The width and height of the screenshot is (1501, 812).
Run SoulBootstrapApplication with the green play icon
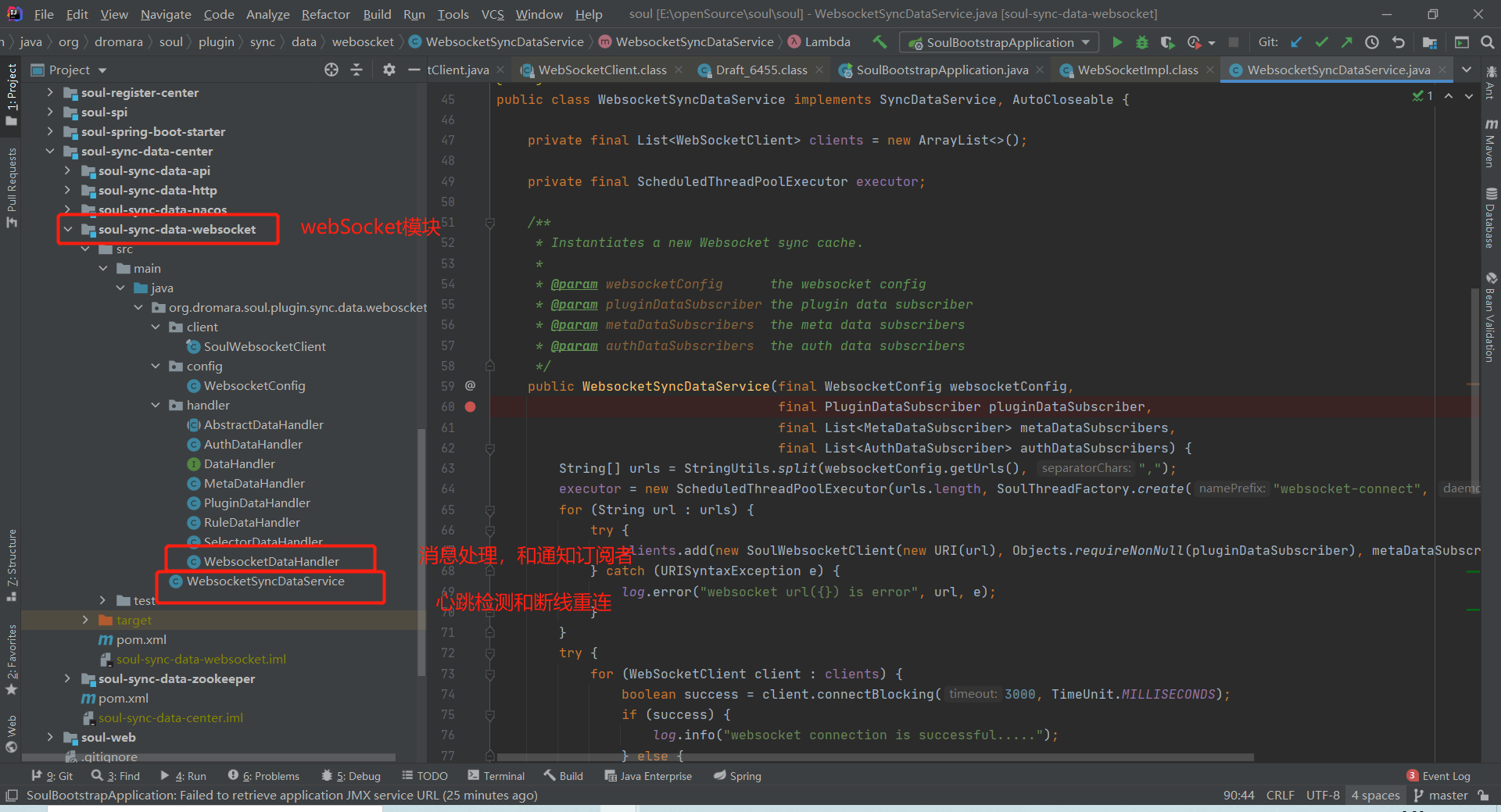click(x=1117, y=42)
